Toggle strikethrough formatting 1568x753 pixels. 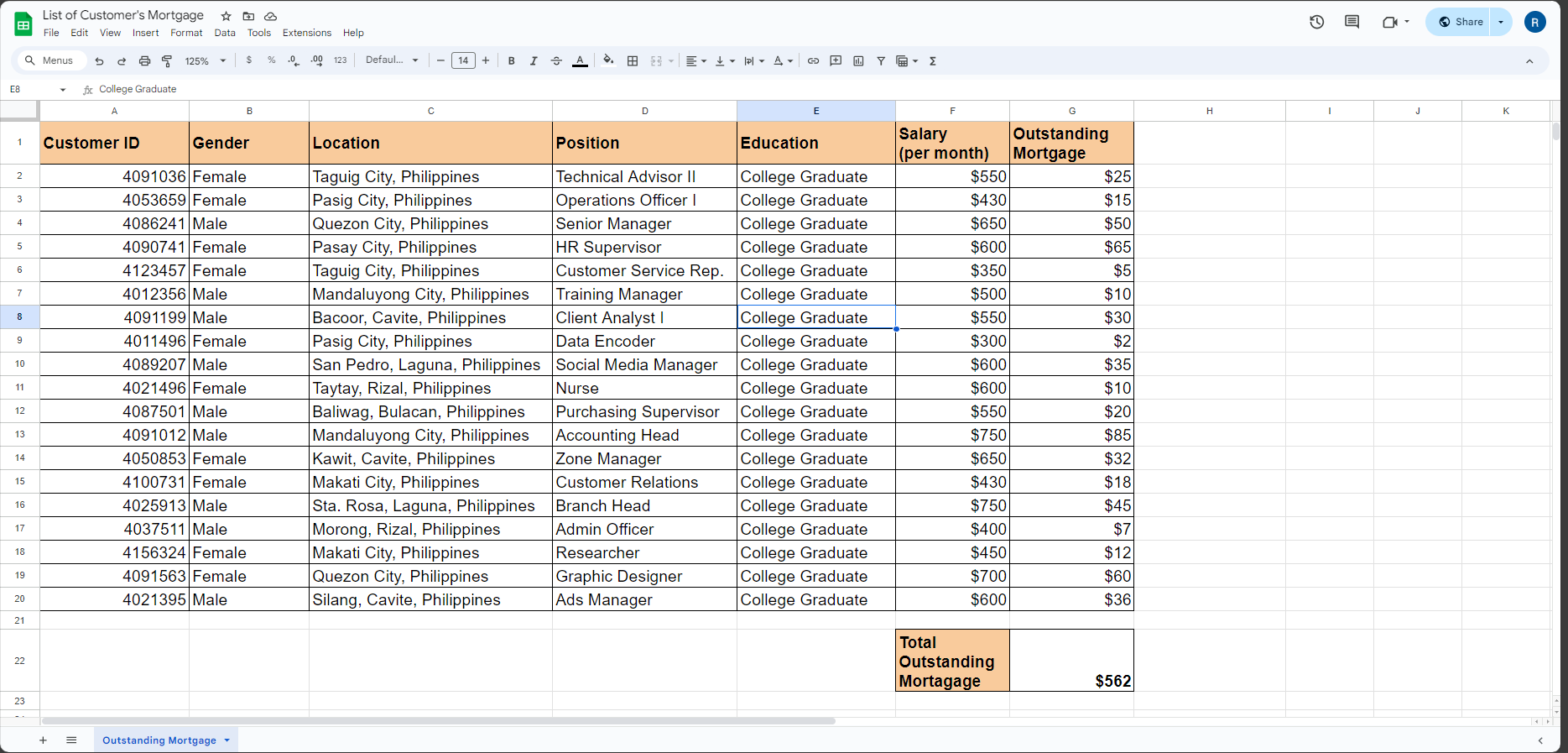tap(556, 60)
